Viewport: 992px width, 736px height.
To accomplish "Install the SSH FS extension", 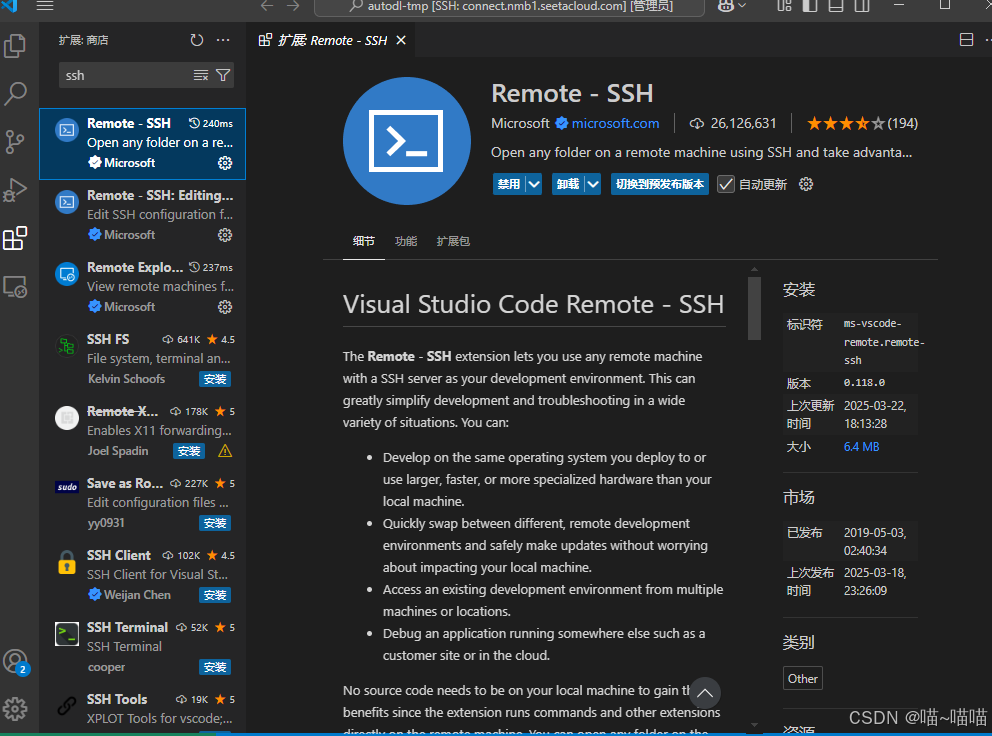I will (x=215, y=379).
